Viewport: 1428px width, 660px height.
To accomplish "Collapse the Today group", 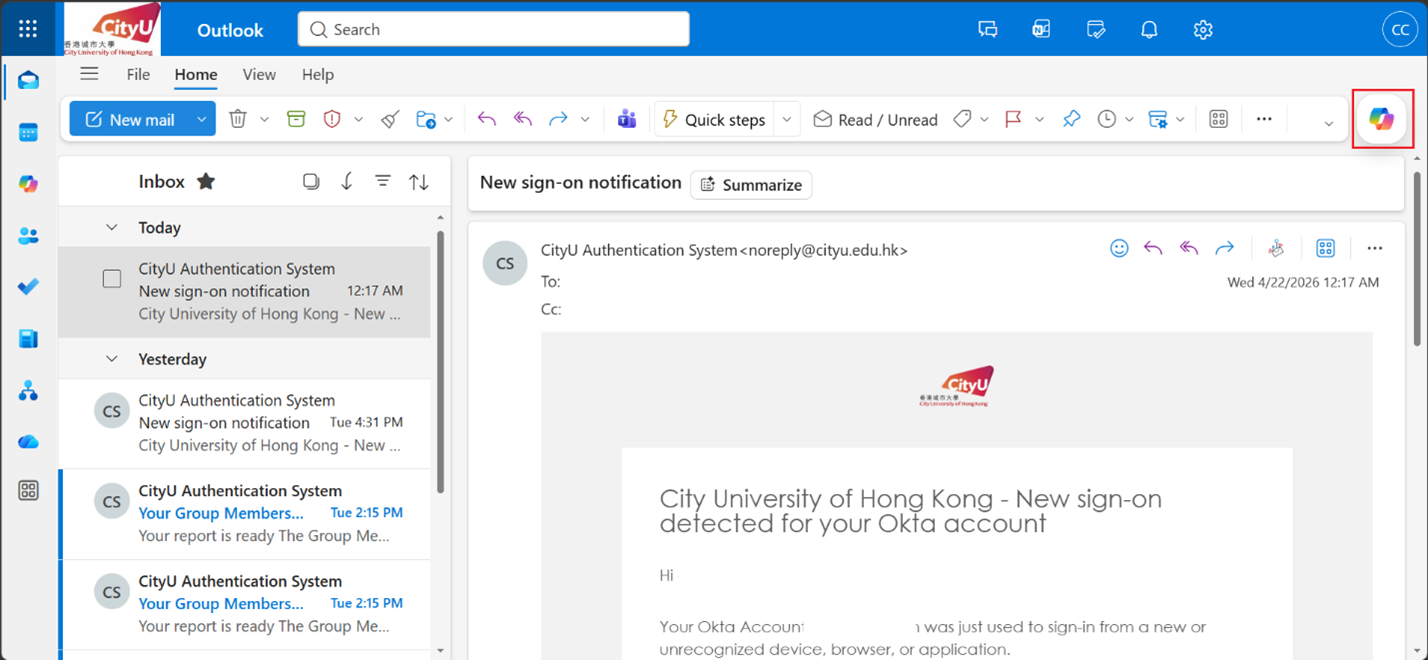I will [112, 228].
